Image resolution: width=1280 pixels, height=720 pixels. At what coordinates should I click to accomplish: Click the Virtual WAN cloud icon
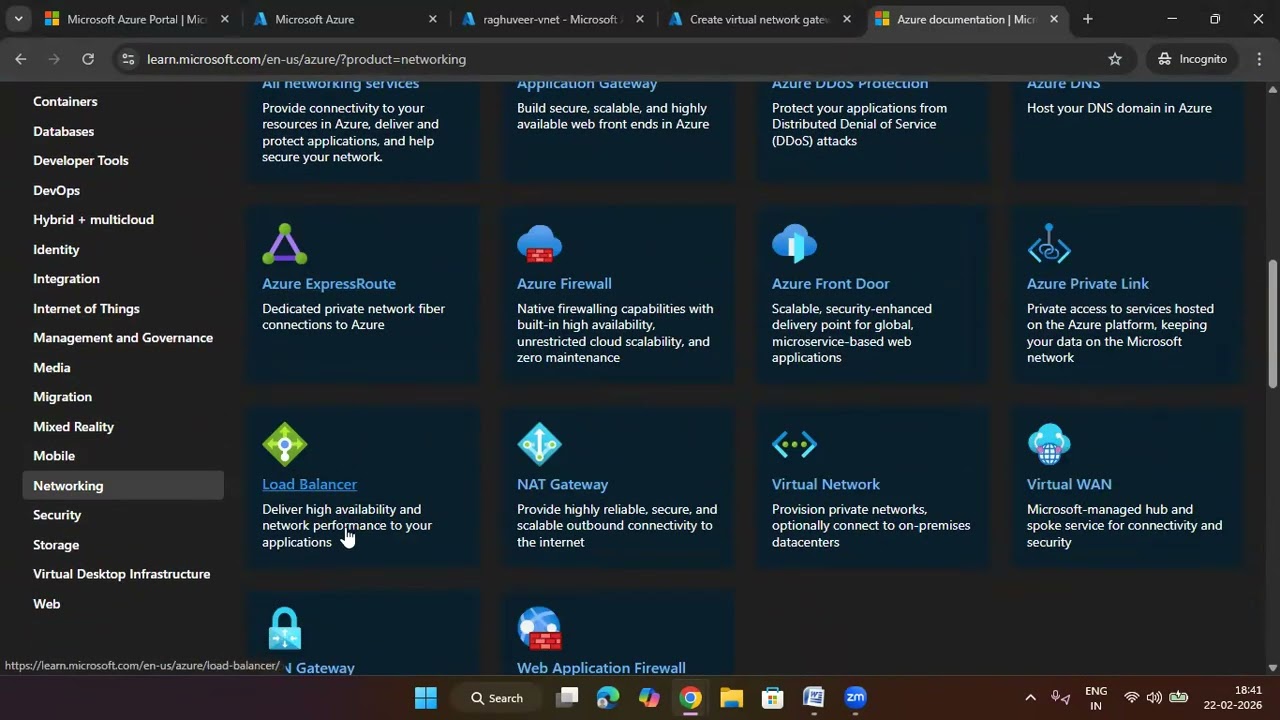tap(1049, 444)
